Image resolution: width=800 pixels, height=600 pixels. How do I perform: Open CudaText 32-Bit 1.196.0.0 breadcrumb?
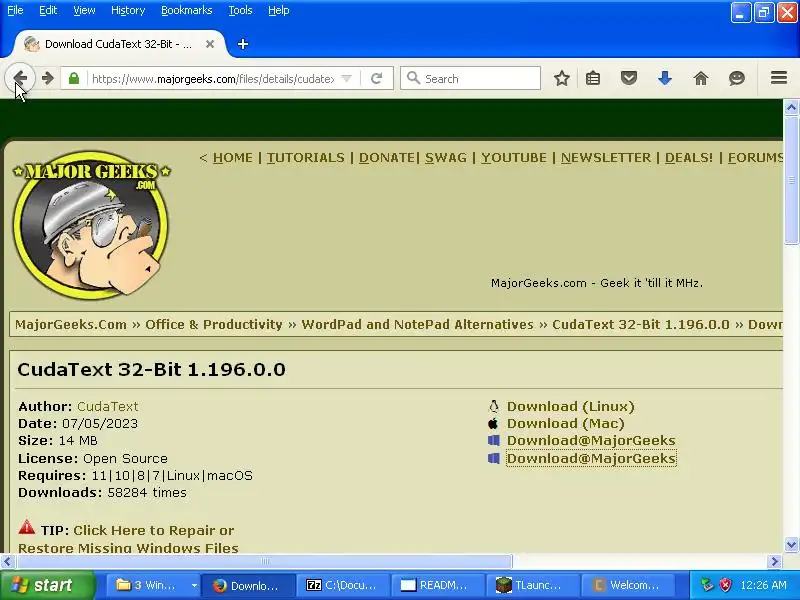click(641, 324)
